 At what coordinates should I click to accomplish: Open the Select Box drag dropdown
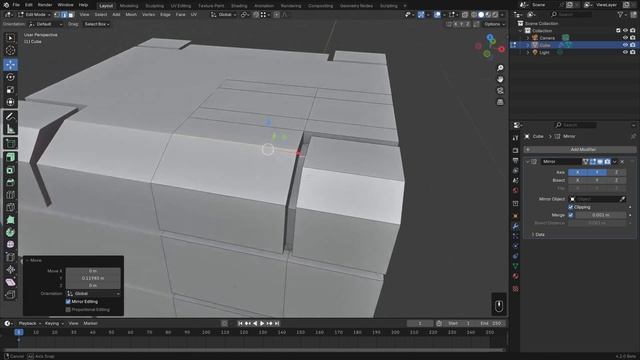pyautogui.click(x=96, y=24)
